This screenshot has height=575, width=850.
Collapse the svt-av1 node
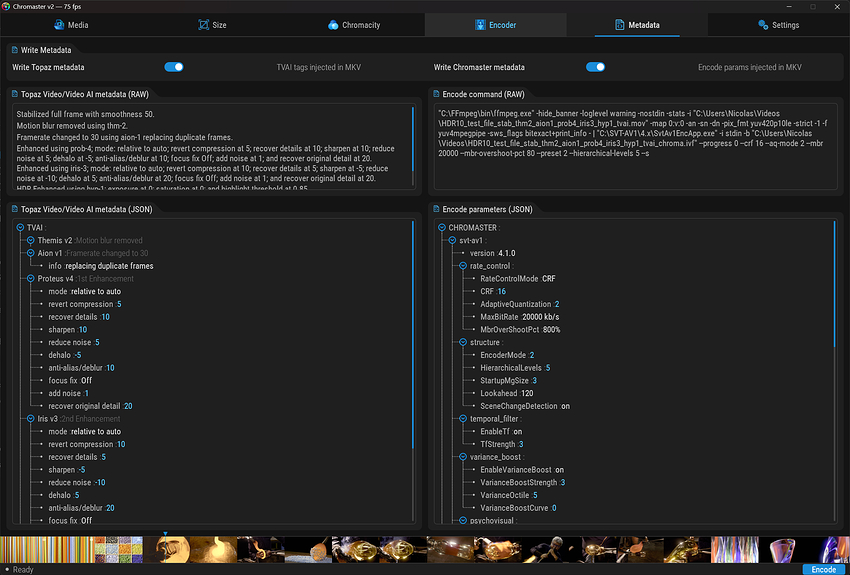[x=453, y=240]
